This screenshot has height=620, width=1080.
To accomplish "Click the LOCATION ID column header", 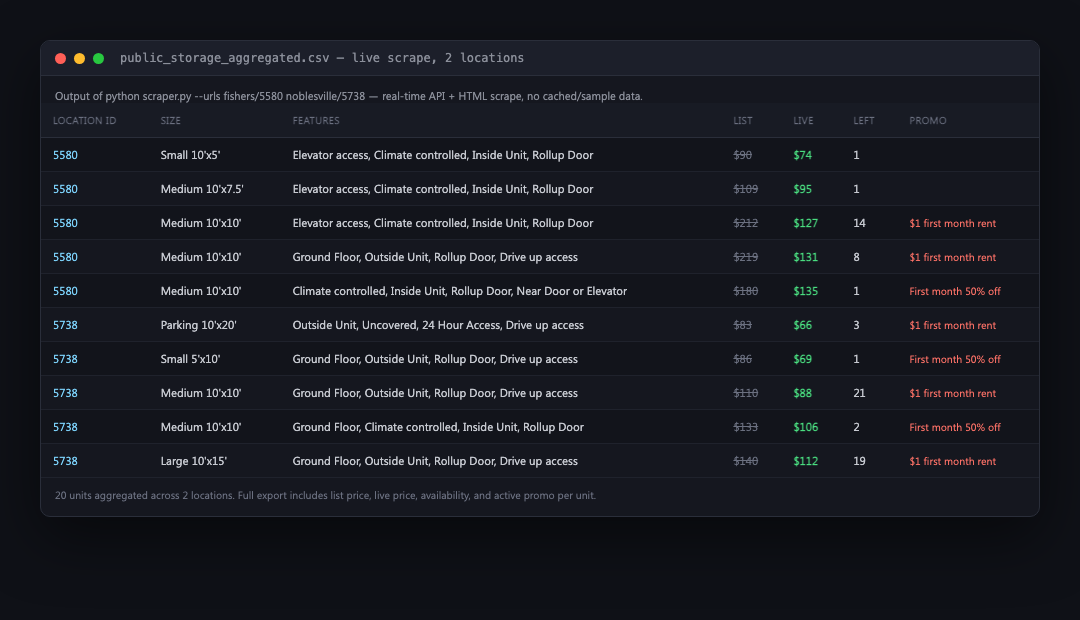I will point(85,121).
